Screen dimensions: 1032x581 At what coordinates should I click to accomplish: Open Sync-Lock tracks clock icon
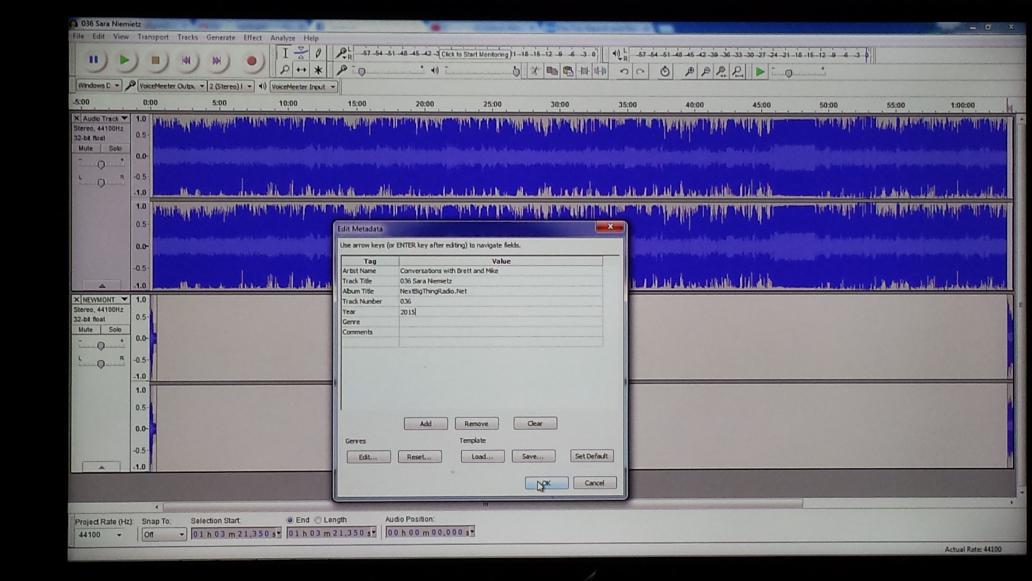(665, 71)
